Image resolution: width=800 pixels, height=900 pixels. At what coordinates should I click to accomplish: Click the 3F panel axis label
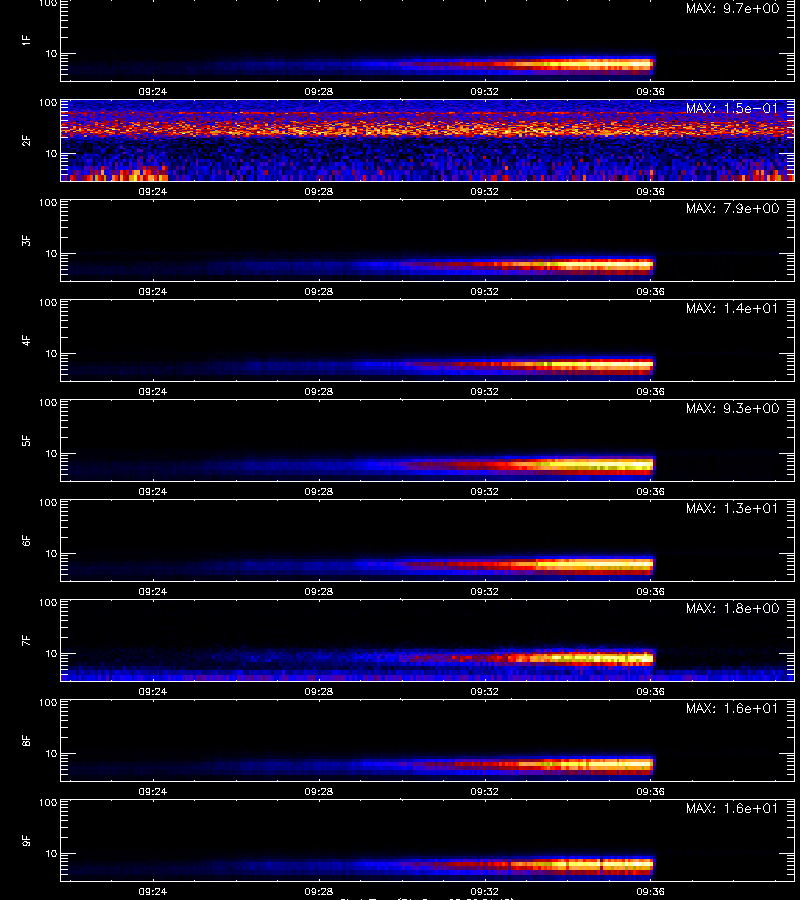tap(26, 240)
